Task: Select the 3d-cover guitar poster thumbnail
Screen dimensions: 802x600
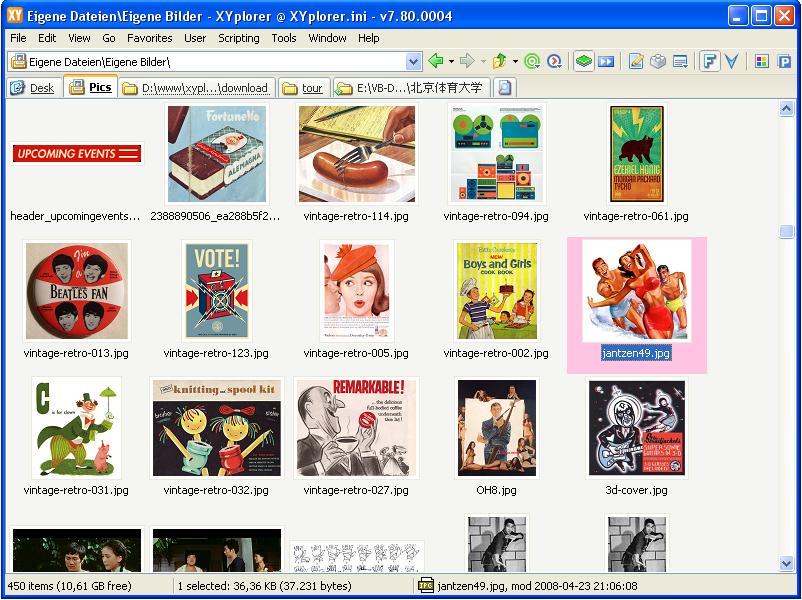Action: [637, 428]
